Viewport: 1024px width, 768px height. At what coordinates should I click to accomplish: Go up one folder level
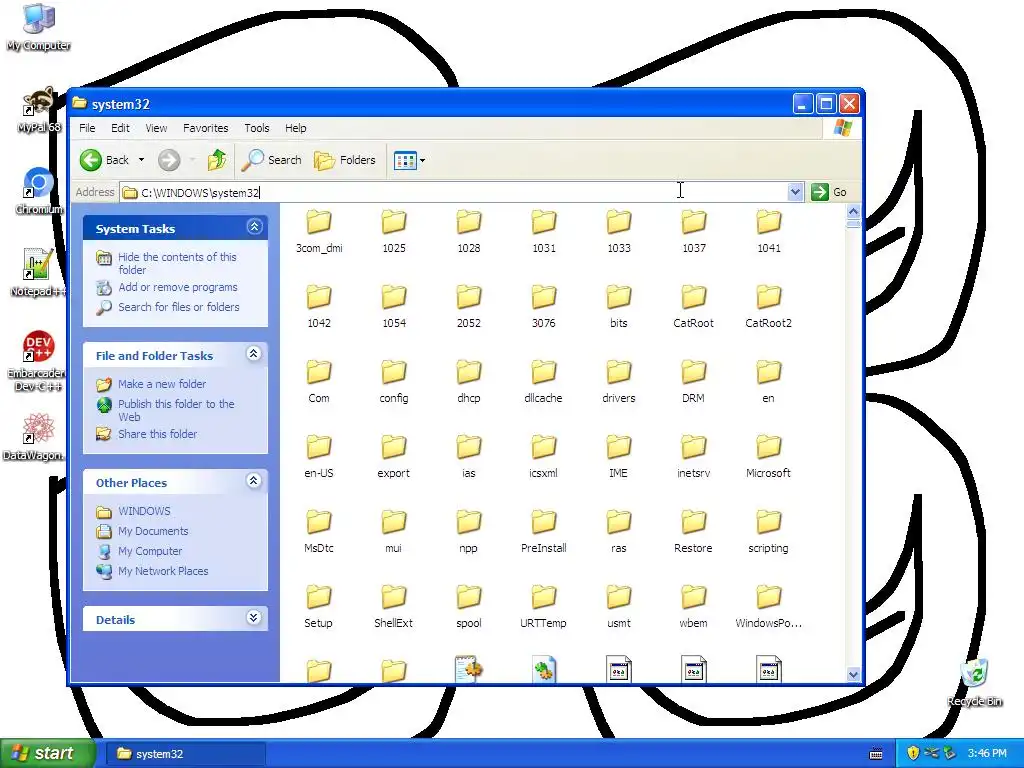point(216,160)
